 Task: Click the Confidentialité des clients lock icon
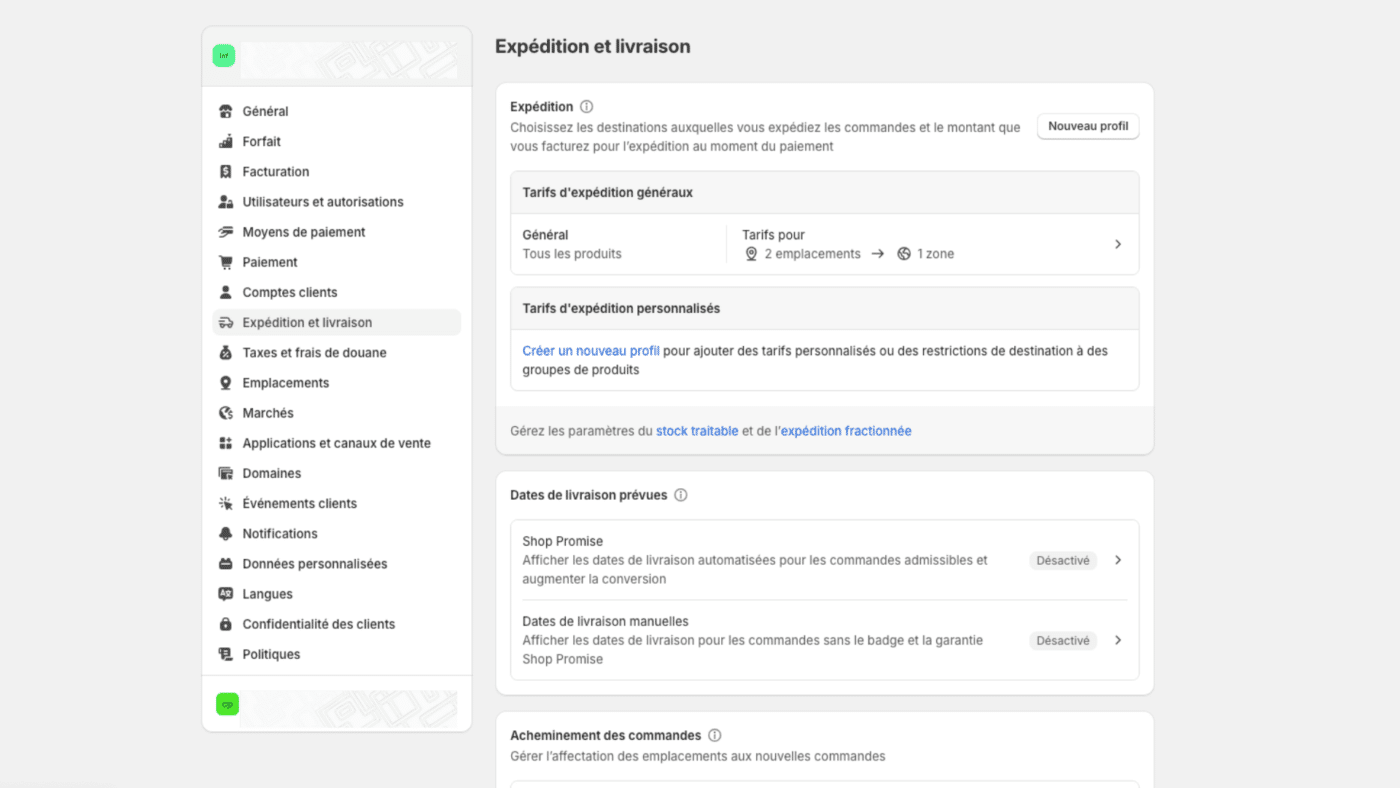coord(225,623)
